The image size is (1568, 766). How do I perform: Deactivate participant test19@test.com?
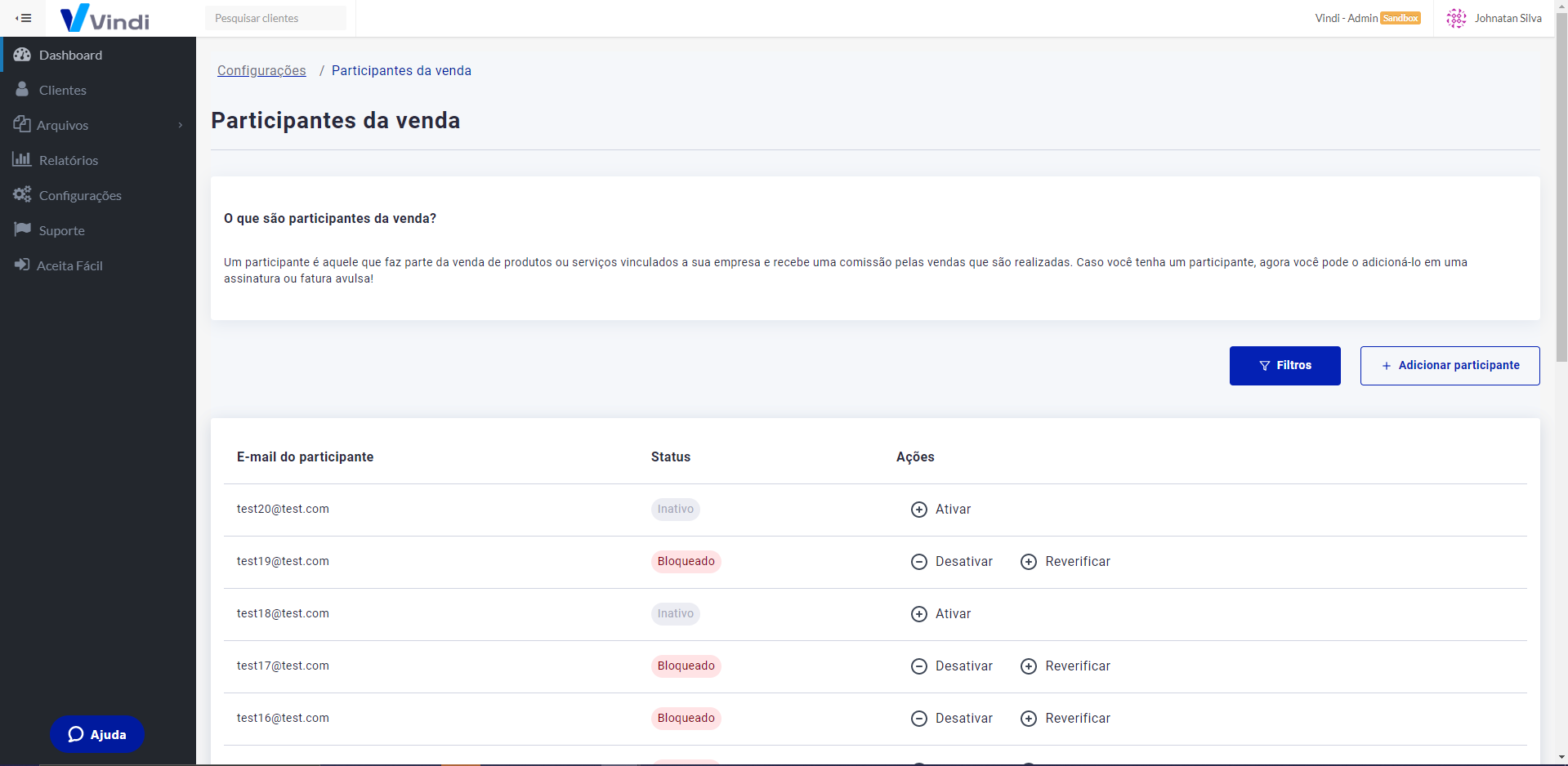(952, 562)
